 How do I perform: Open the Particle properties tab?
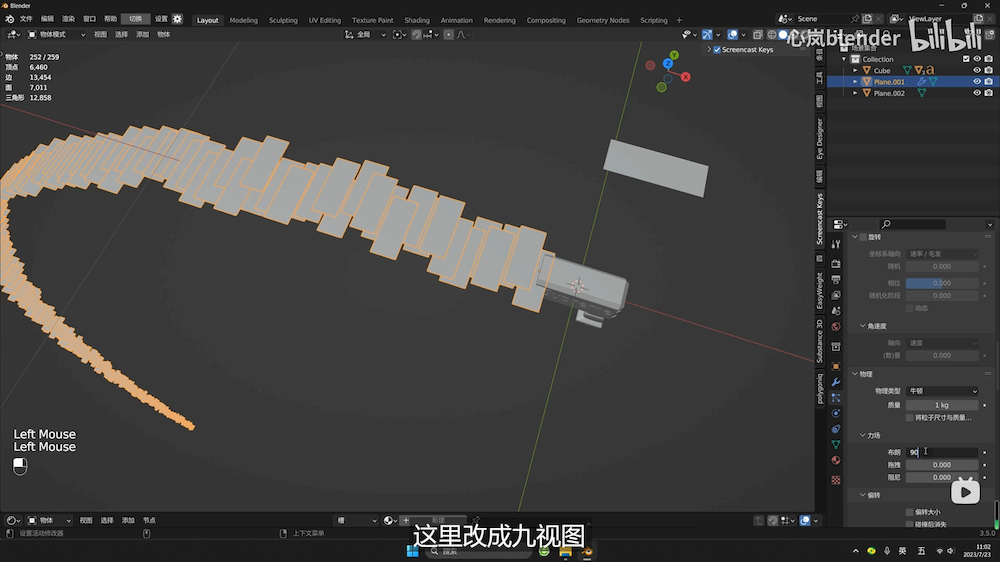(835, 397)
